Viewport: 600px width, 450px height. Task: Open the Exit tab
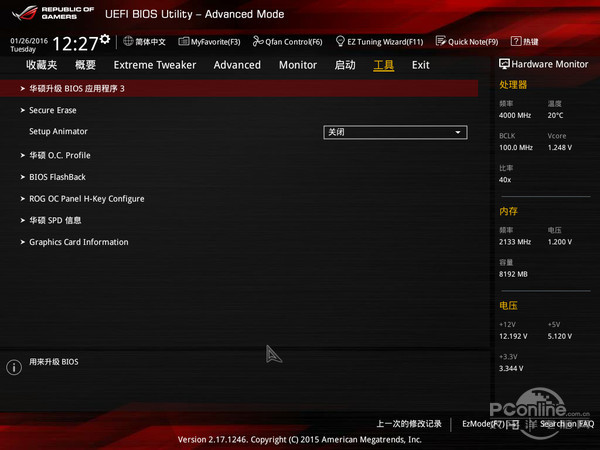coord(421,65)
